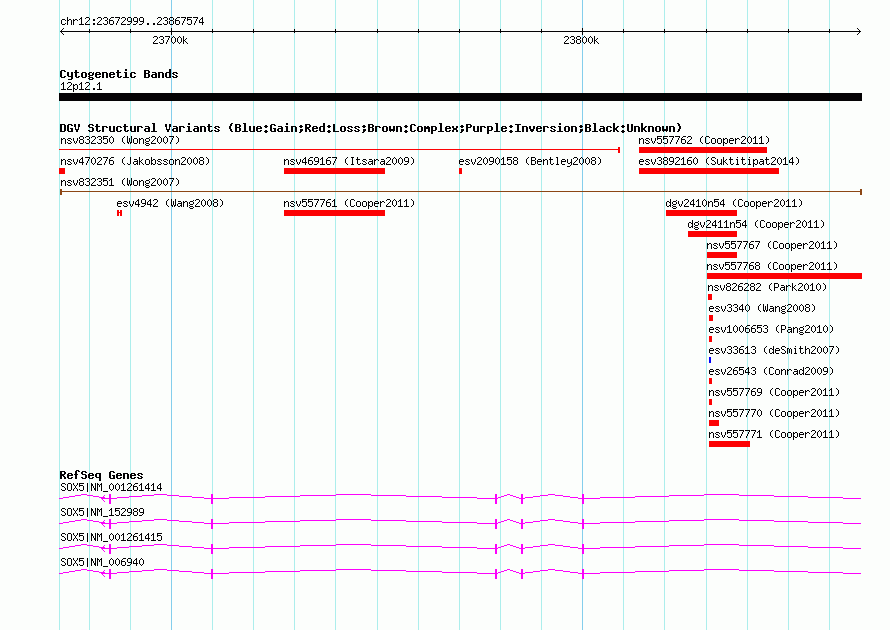Click the chr12:23672999..23867574 coordinate label

click(132, 21)
